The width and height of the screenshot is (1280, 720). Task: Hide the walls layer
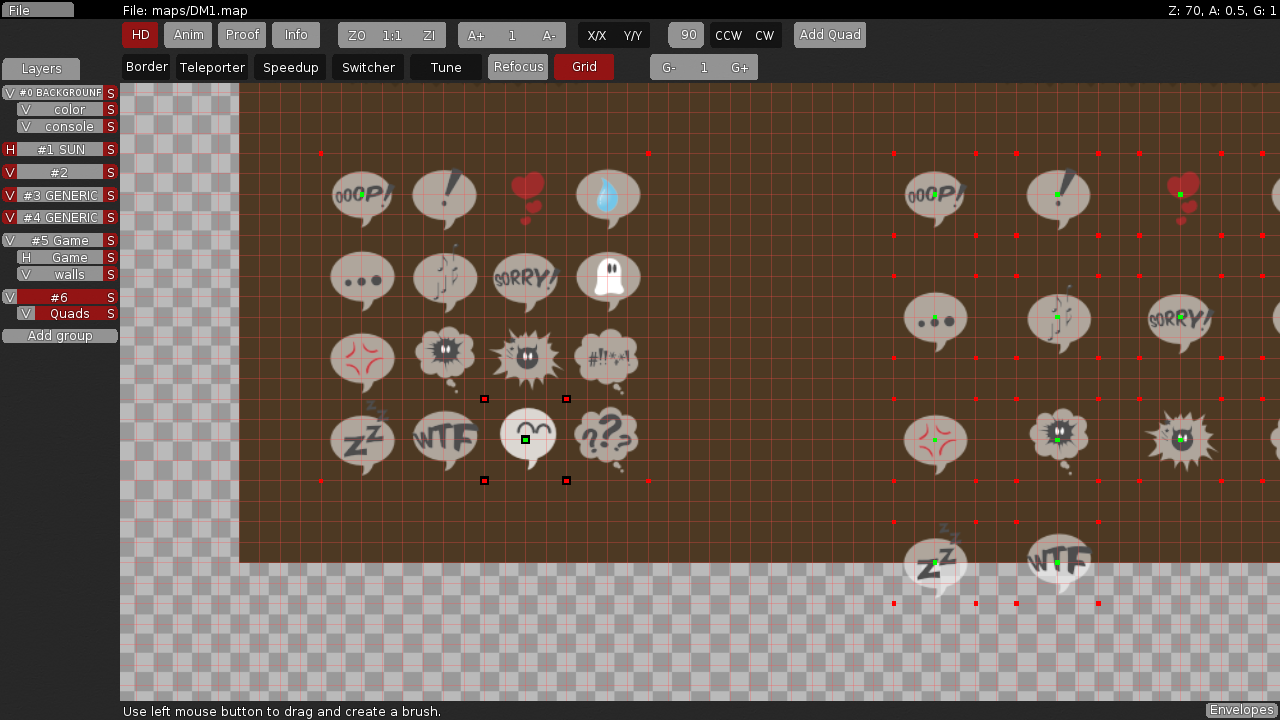[x=26, y=274]
